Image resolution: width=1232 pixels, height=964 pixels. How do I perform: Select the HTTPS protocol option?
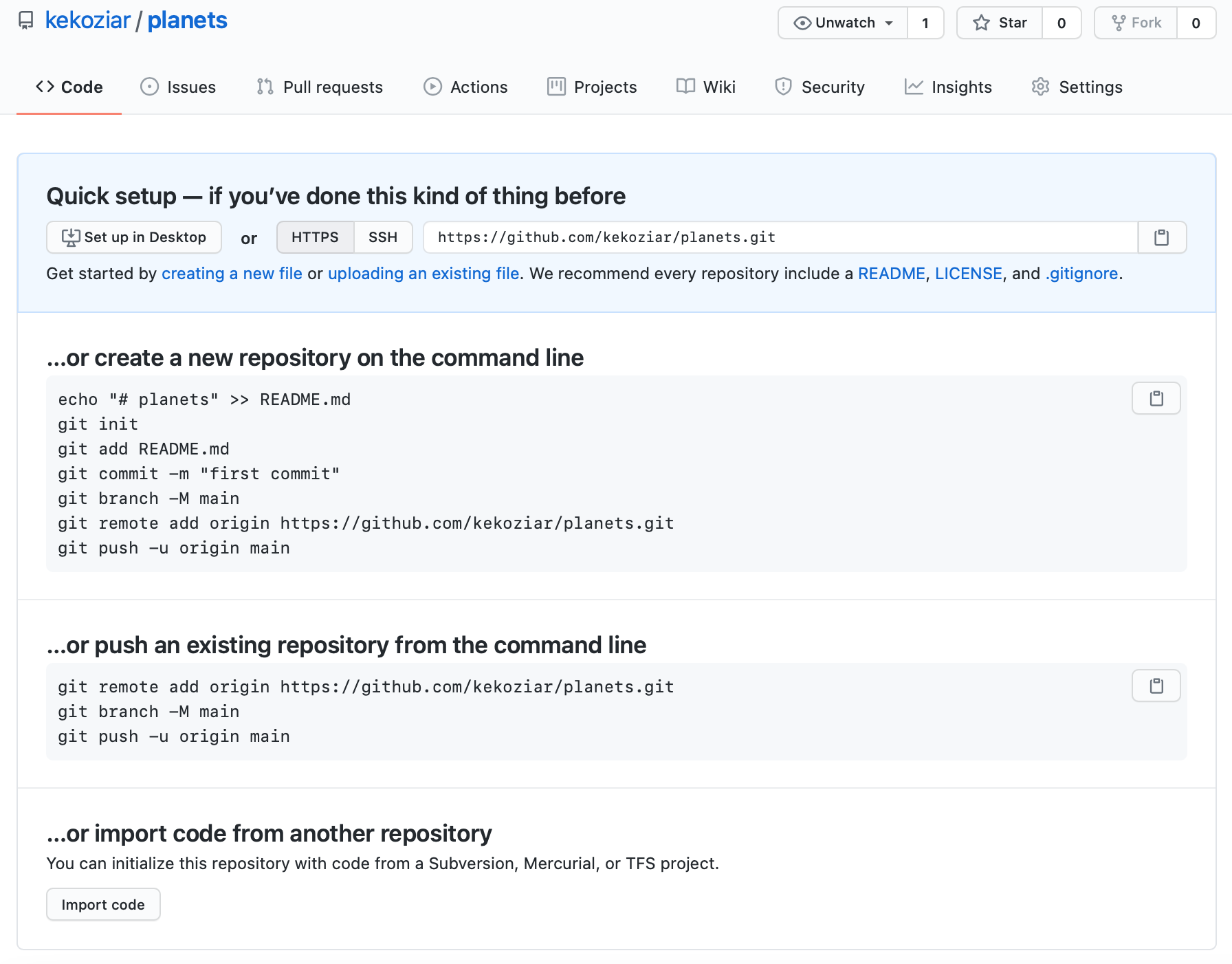click(315, 237)
